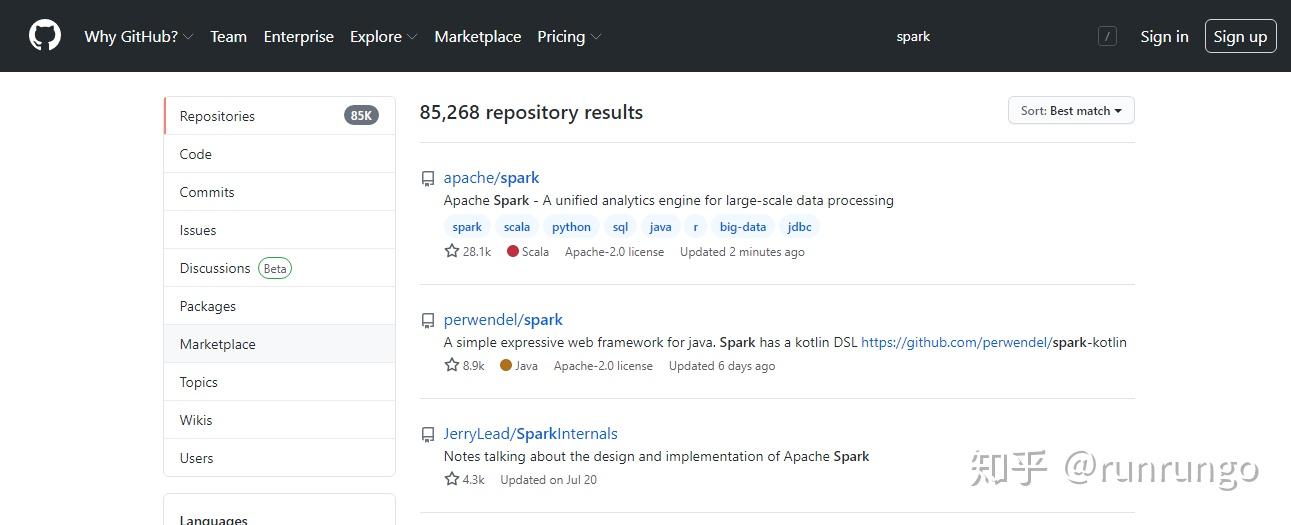The image size is (1291, 525).
Task: Expand the Why GitHub? menu
Action: (x=139, y=36)
